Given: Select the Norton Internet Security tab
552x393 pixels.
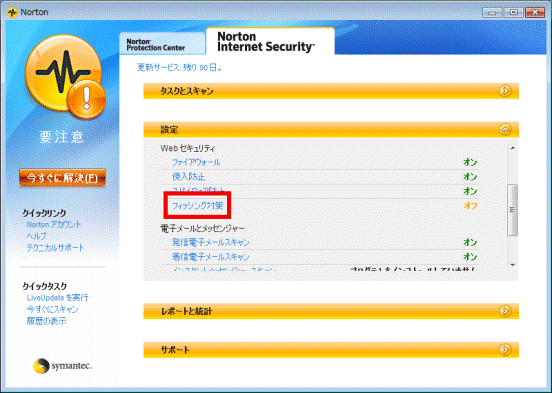Looking at the screenshot, I should tap(270, 42).
